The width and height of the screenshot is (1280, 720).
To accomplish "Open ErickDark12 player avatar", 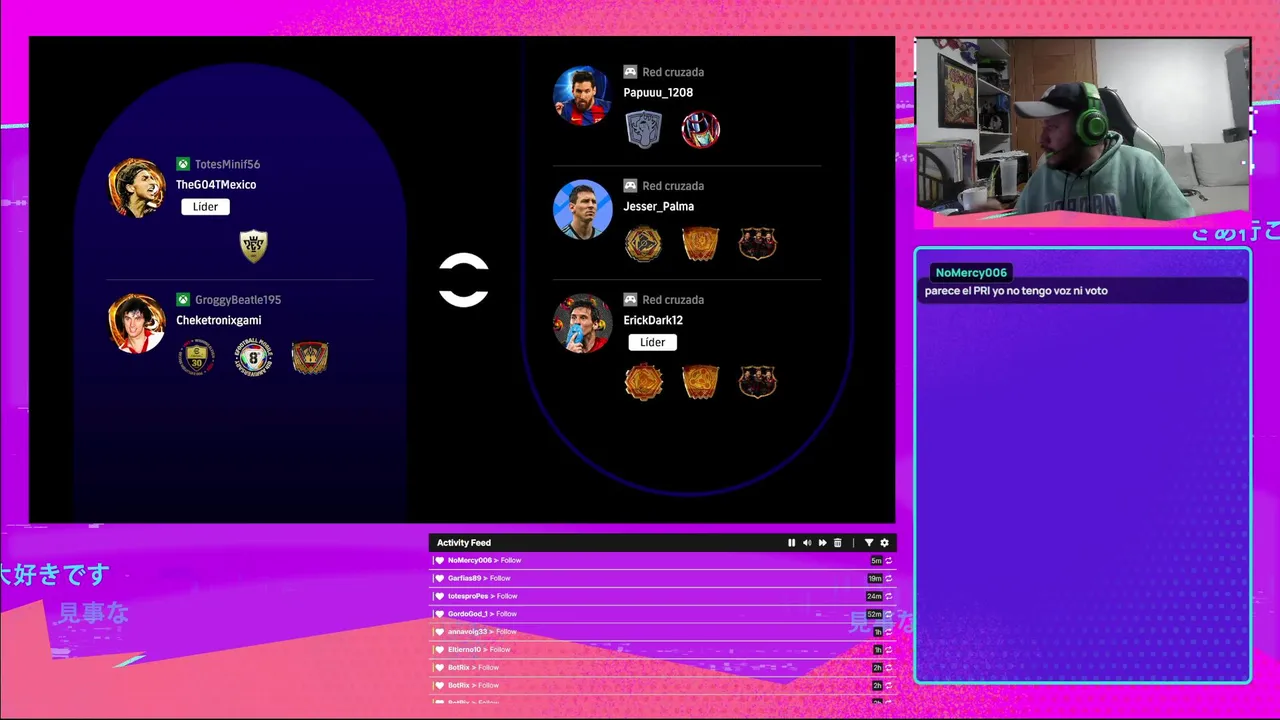I will click(x=582, y=323).
